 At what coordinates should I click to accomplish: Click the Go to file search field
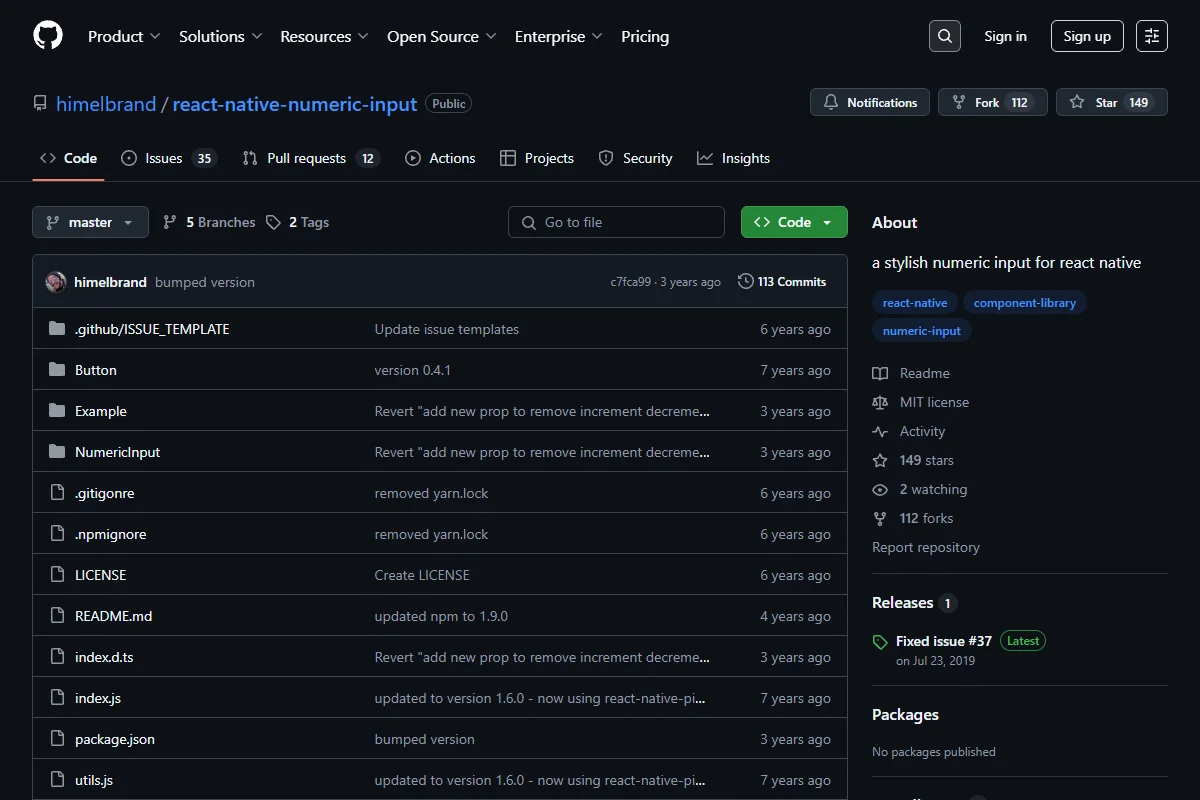616,222
